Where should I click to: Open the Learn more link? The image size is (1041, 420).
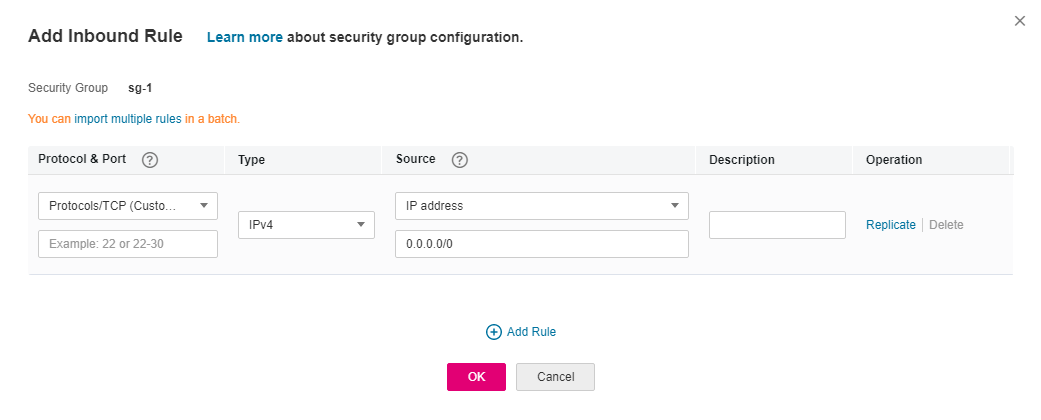(x=244, y=37)
